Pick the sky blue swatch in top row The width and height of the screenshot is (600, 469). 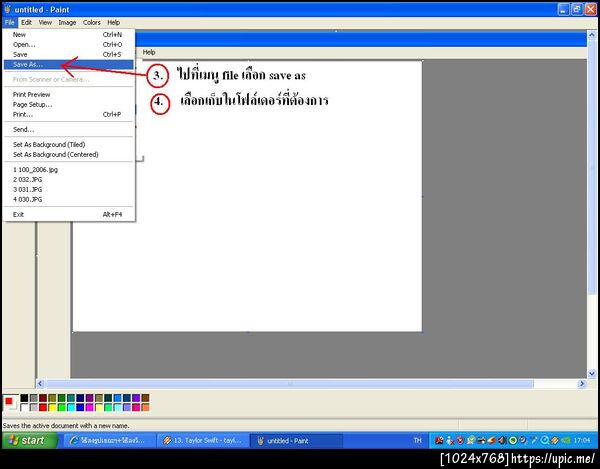117,398
